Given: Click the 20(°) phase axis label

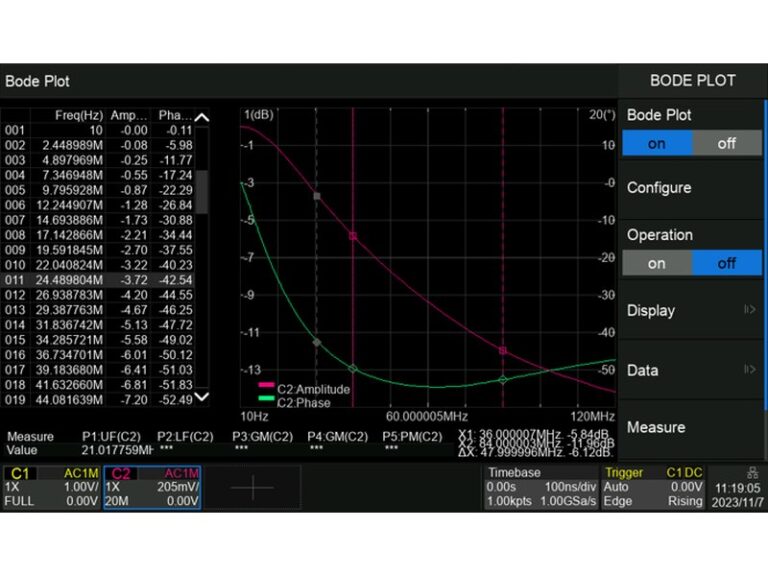Looking at the screenshot, I should click(602, 115).
